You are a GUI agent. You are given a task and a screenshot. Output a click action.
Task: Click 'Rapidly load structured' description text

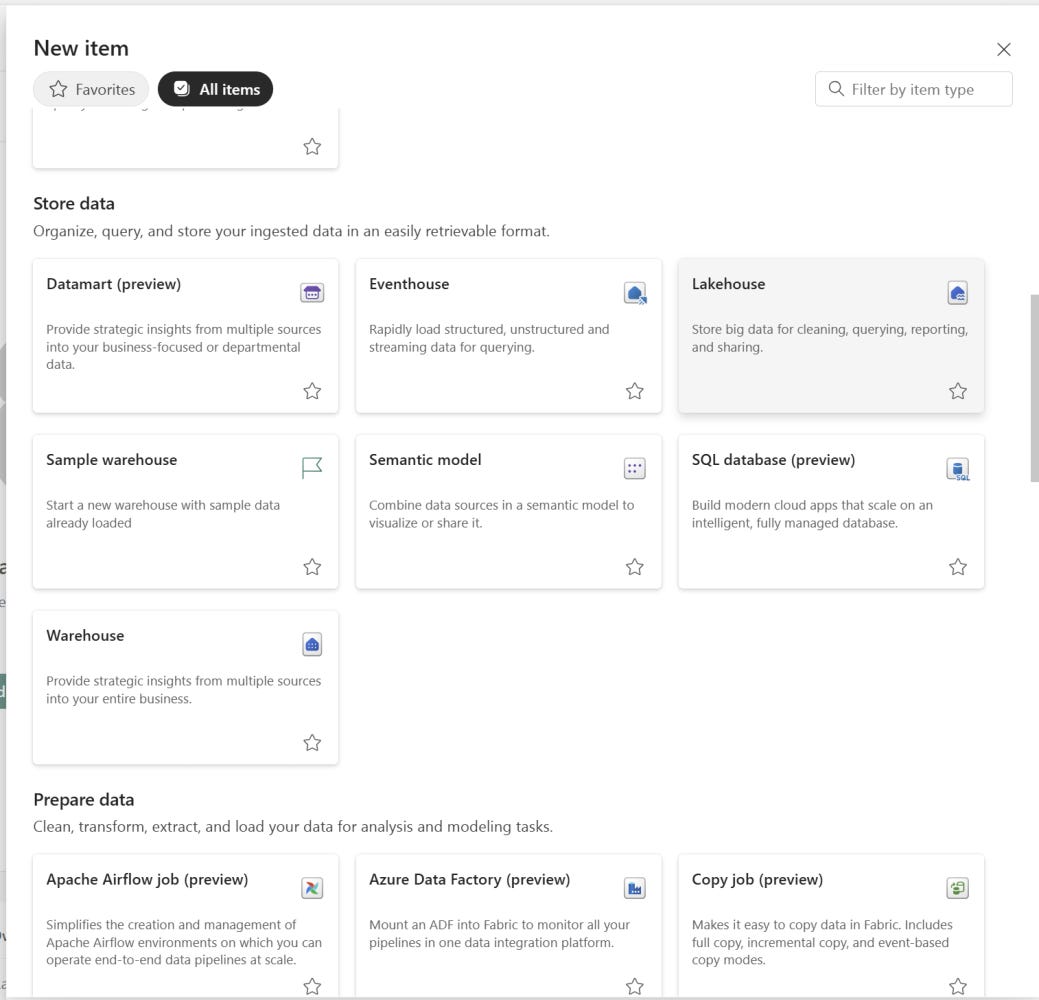pyautogui.click(x=489, y=338)
